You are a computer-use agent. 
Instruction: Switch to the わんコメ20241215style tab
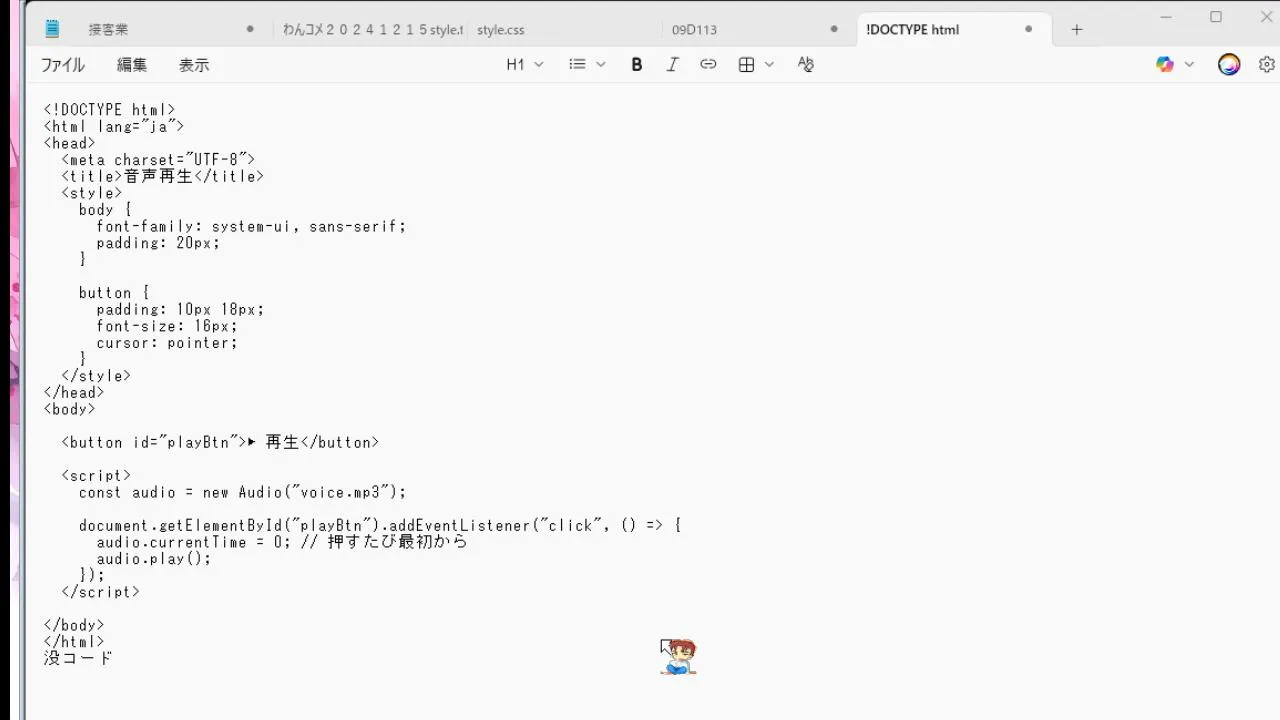pos(372,30)
